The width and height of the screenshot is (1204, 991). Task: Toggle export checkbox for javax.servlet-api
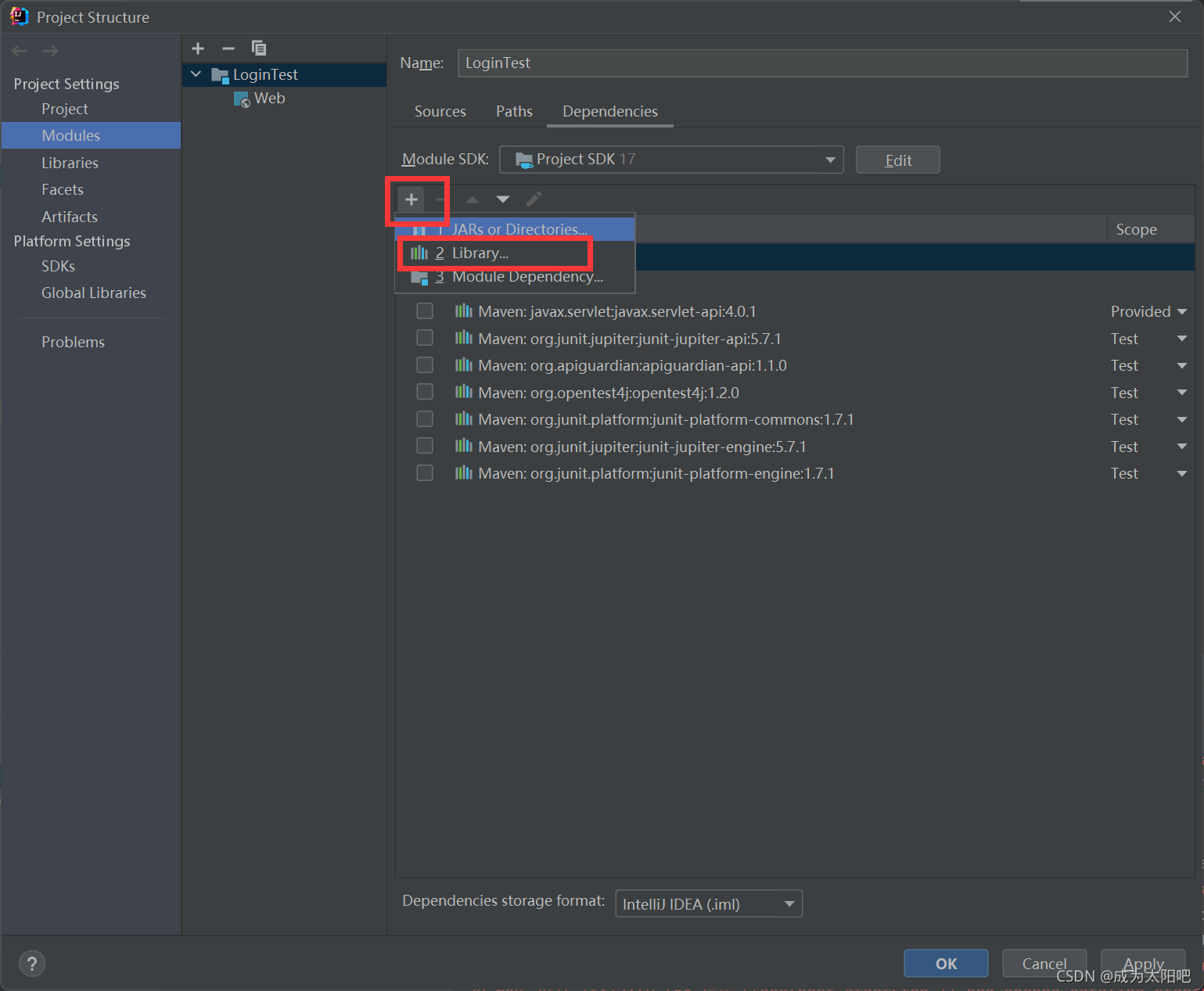425,311
